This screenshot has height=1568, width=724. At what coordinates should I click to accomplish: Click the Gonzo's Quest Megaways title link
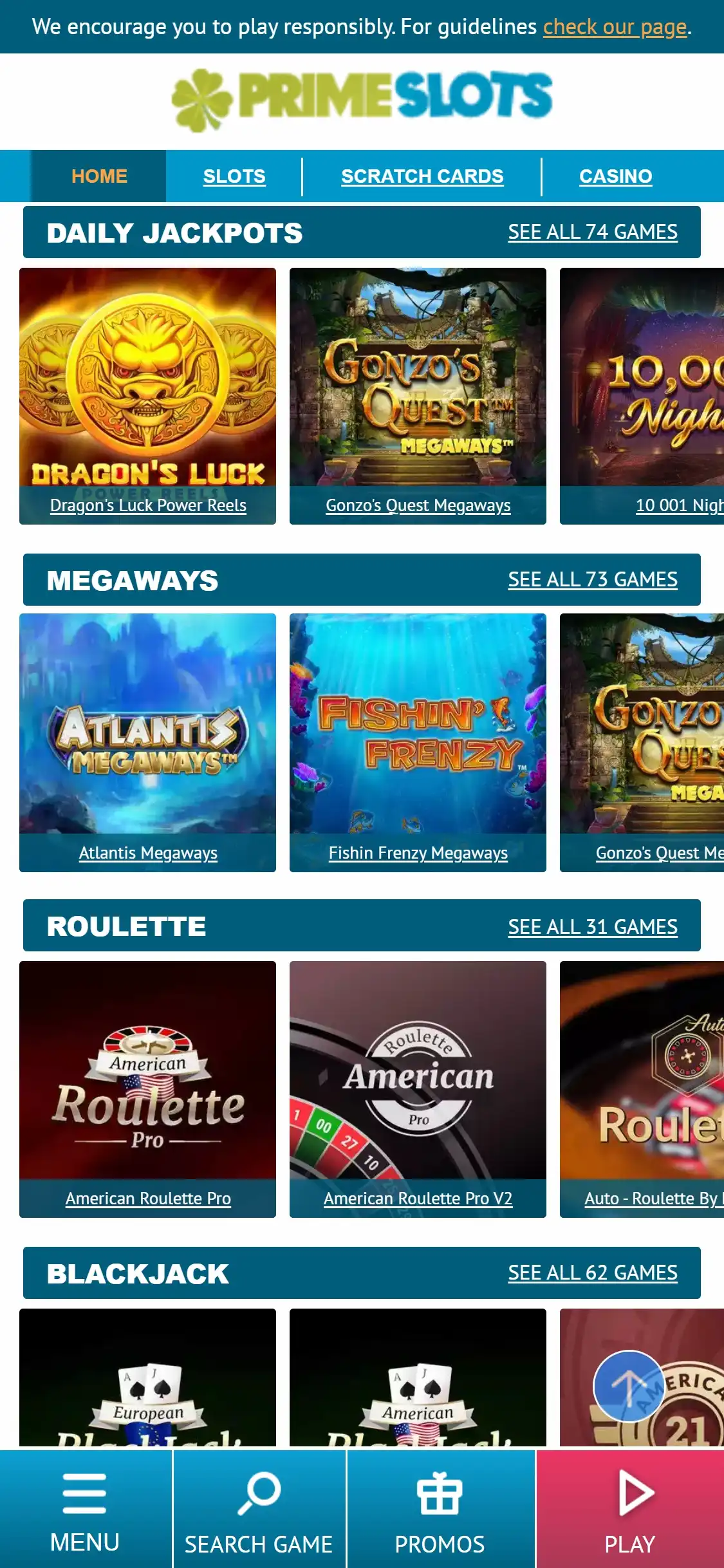(418, 506)
